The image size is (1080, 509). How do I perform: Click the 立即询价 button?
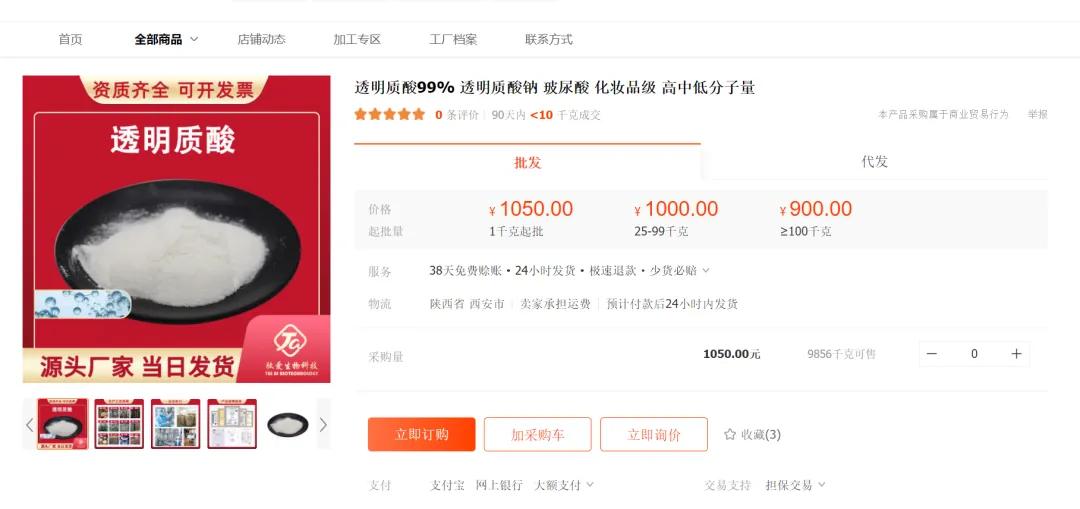[654, 435]
